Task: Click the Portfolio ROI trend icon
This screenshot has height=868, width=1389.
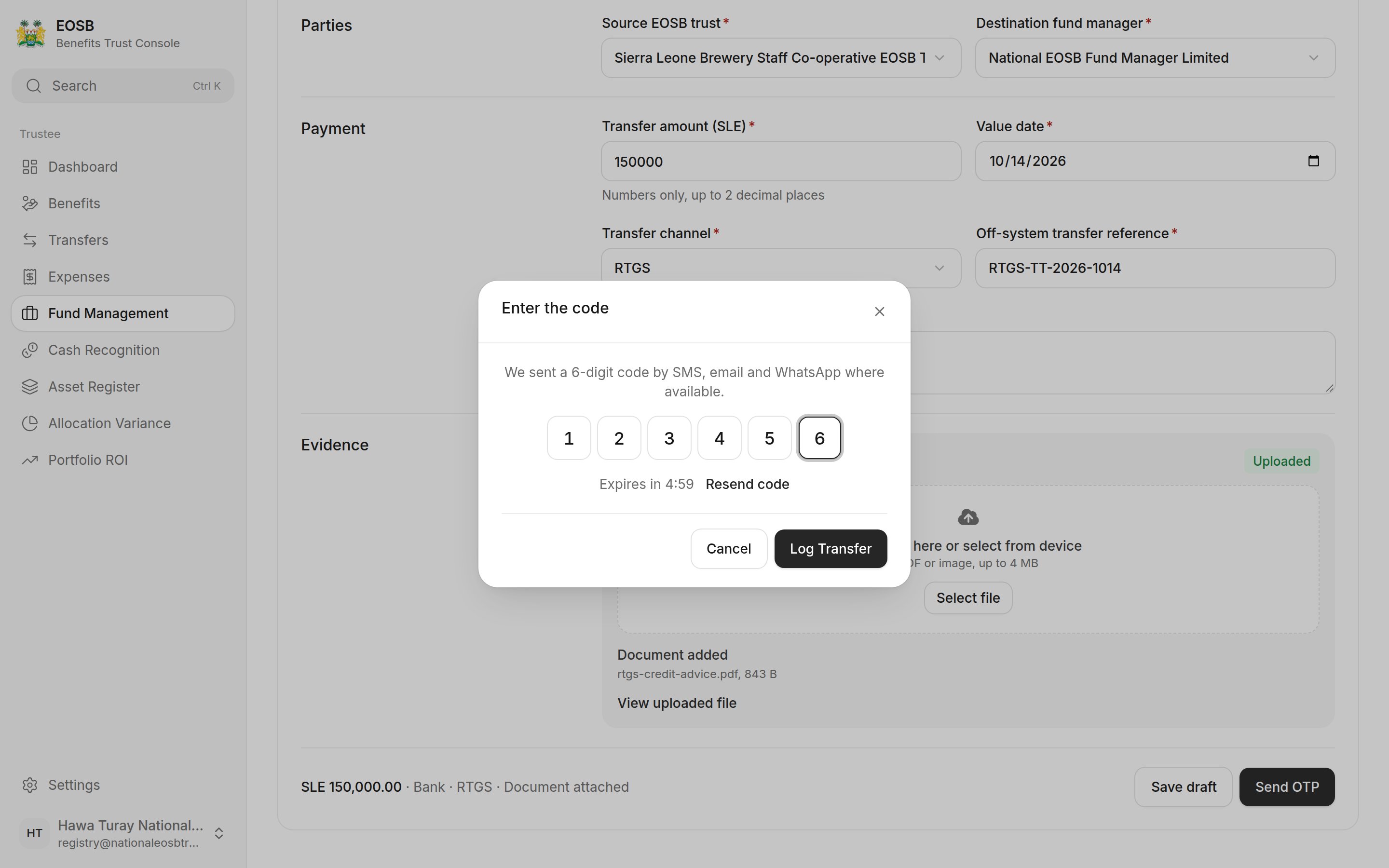Action: (30, 460)
